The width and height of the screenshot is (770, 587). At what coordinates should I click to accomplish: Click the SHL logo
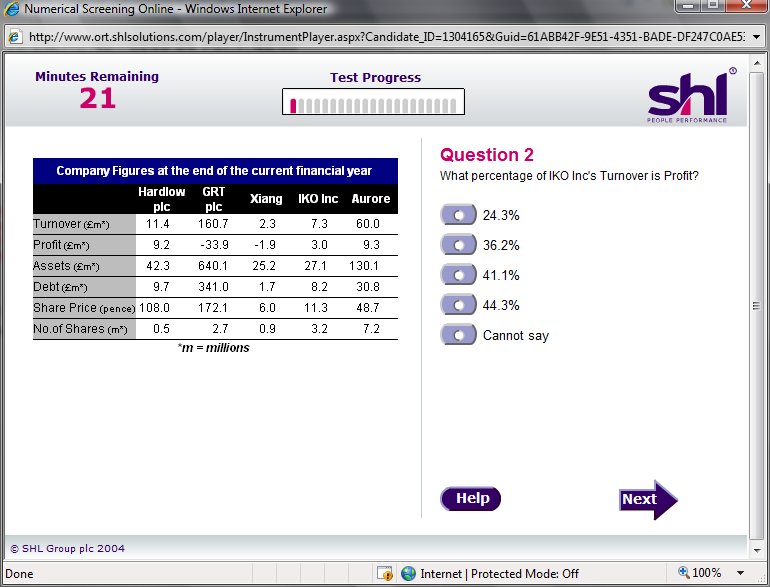[691, 96]
